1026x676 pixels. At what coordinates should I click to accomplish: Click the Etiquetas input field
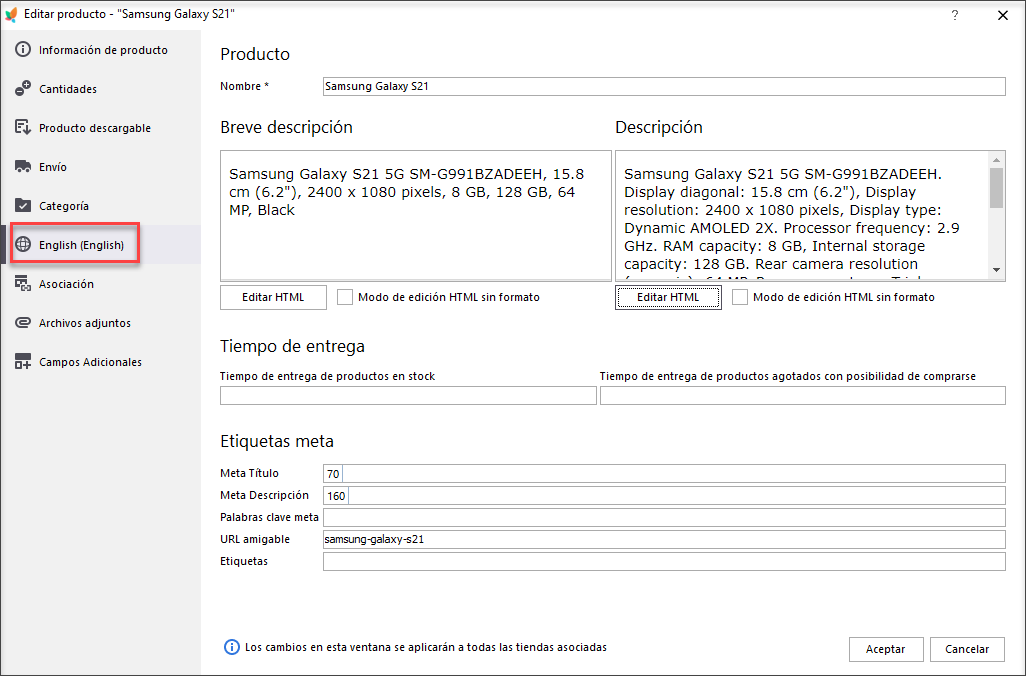(x=664, y=561)
